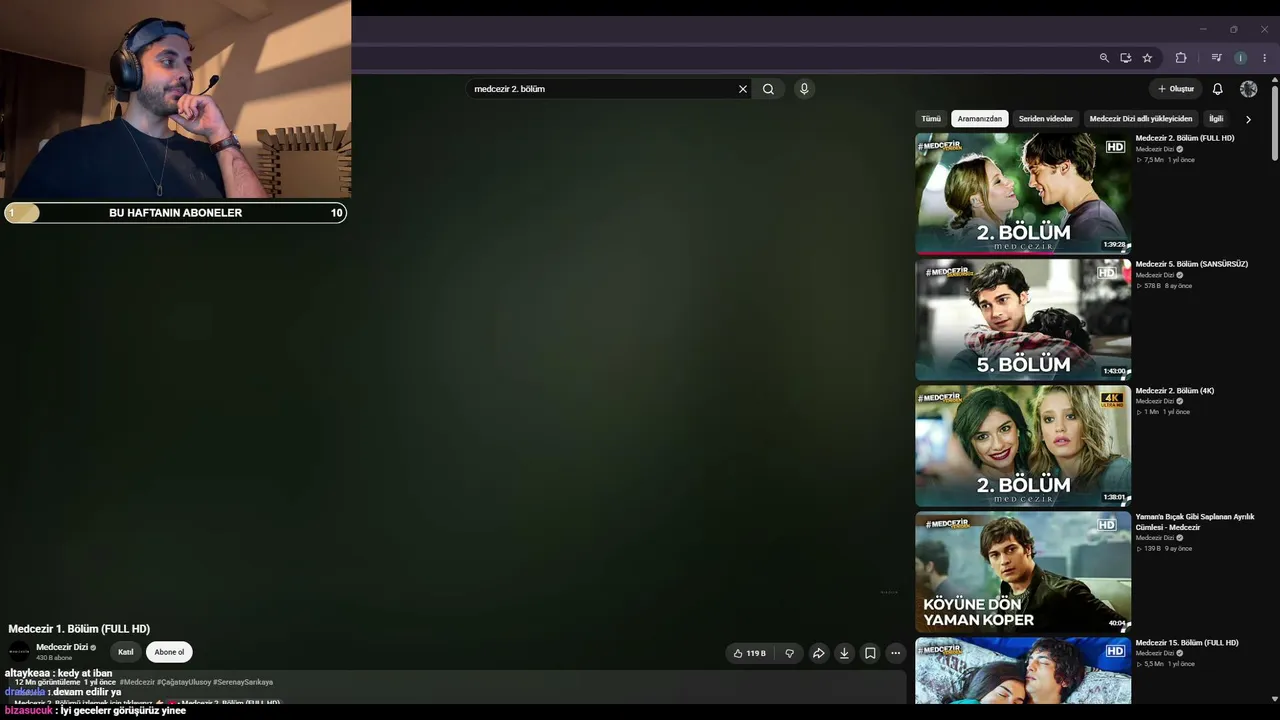Click the Katıl join button
This screenshot has width=1280, height=720.
[x=126, y=652]
